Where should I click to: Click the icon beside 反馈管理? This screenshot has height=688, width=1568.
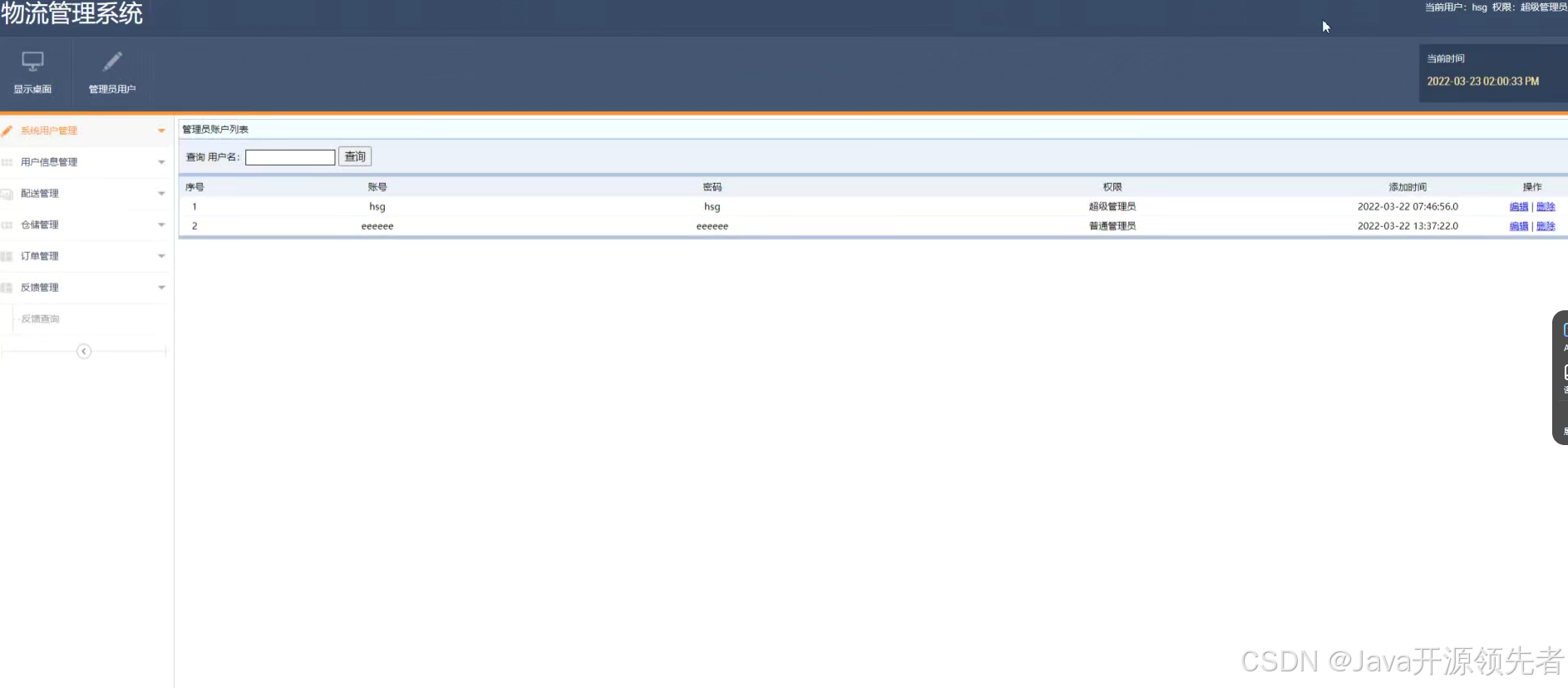point(7,288)
